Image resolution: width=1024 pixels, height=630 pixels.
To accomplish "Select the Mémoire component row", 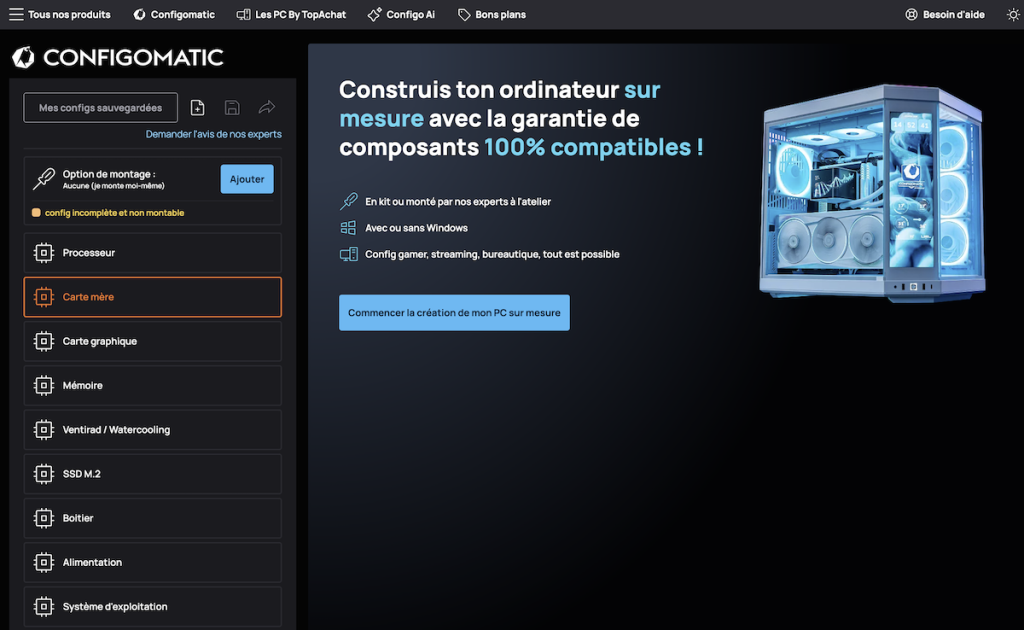I will pos(153,385).
